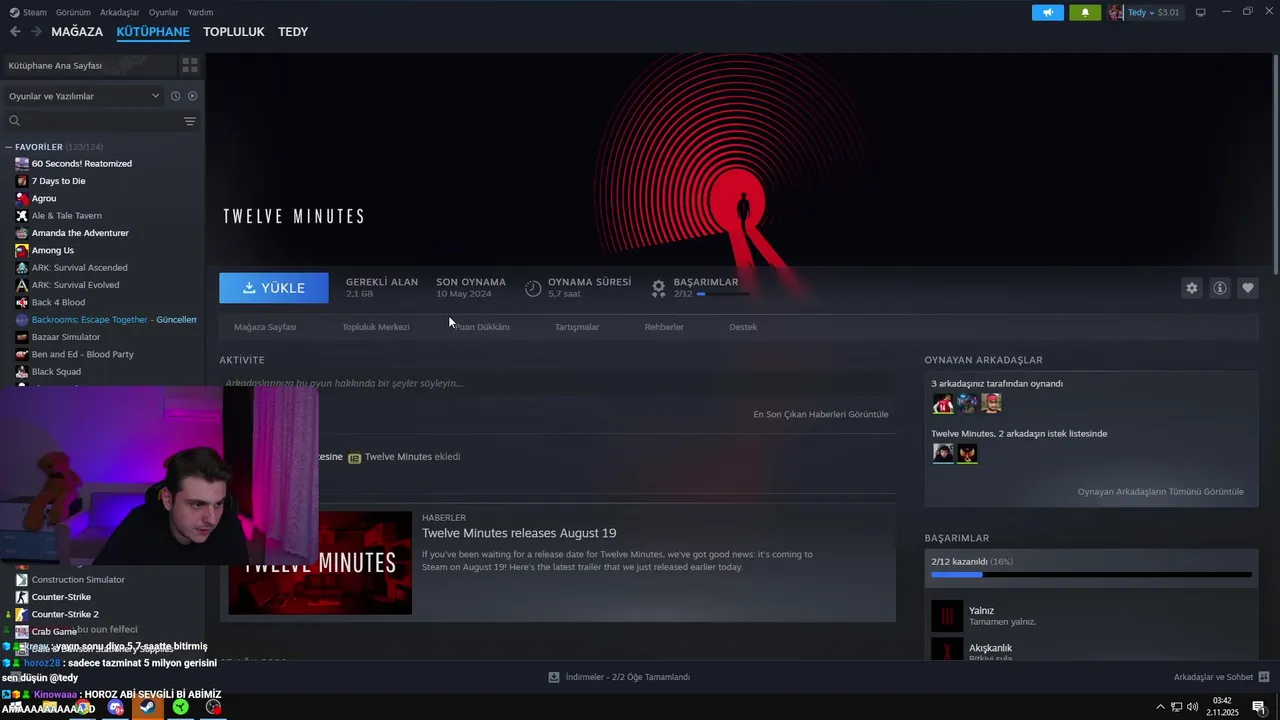
Task: Add Twelve Minutes to favorites heart
Action: (1248, 288)
